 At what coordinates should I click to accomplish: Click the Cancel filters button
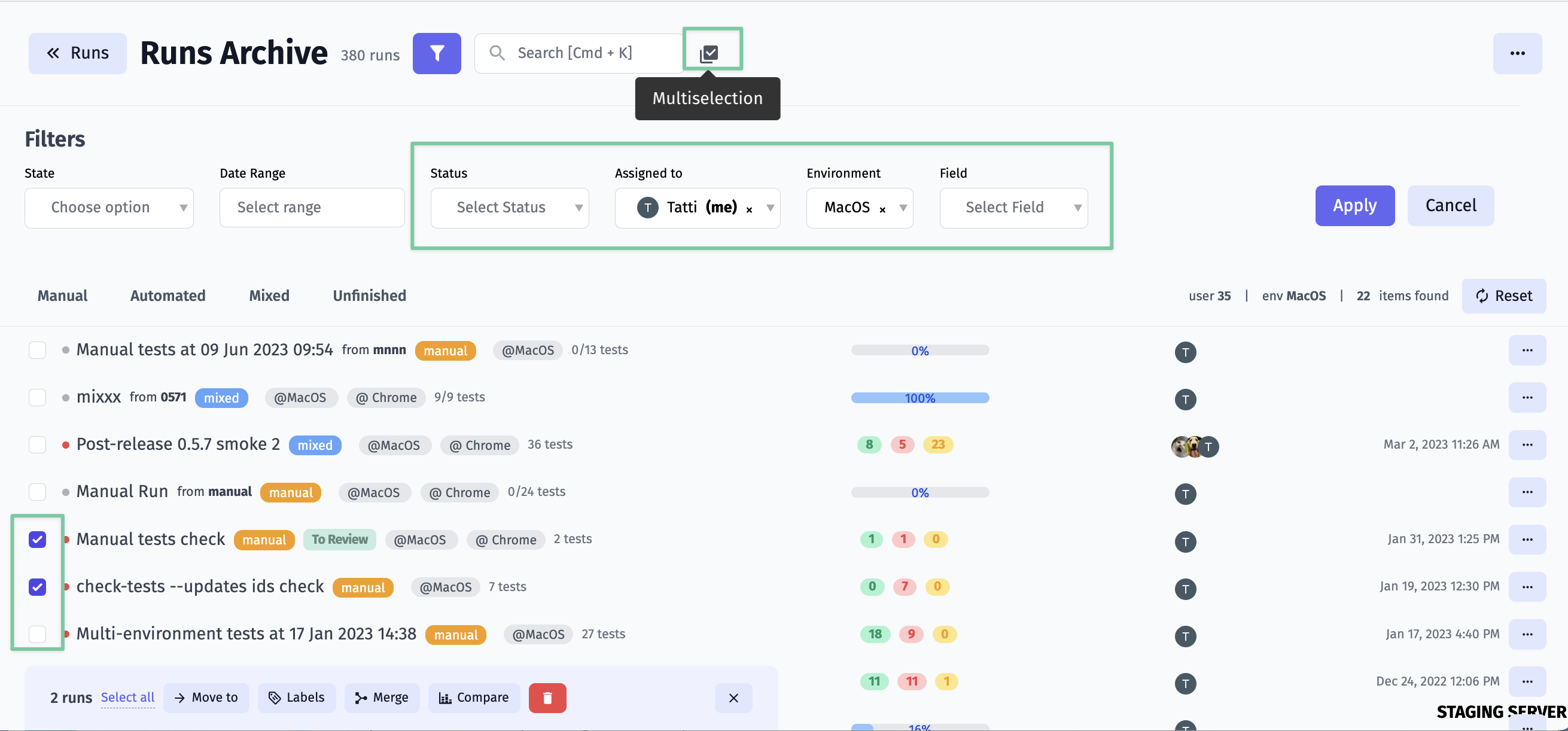coord(1451,206)
